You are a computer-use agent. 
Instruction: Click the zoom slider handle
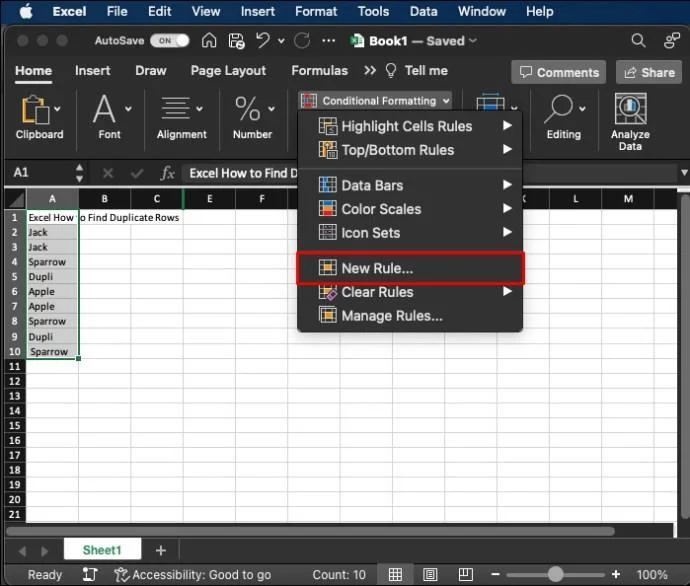pos(555,575)
